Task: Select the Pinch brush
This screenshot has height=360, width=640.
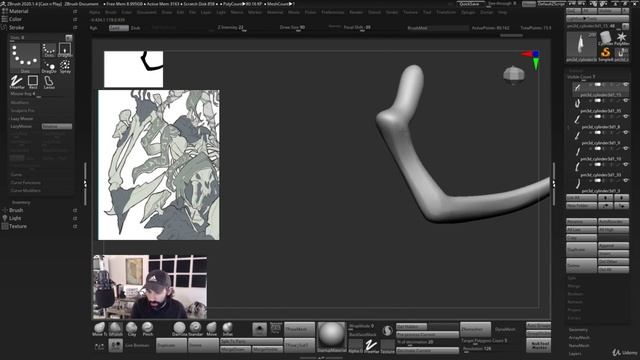Action: (148, 329)
